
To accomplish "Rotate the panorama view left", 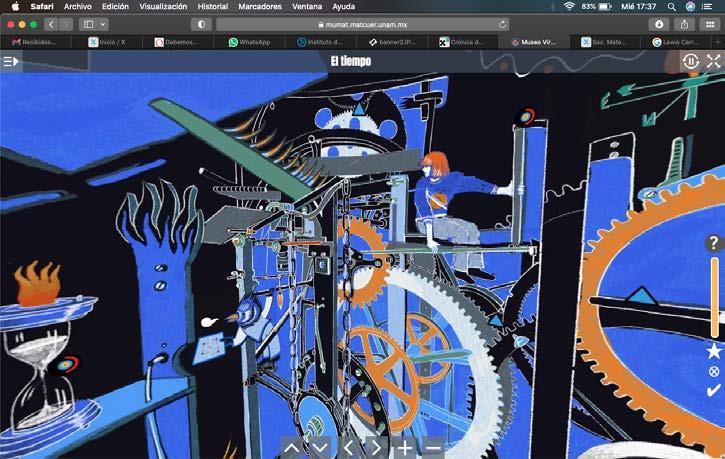I will (x=349, y=447).
